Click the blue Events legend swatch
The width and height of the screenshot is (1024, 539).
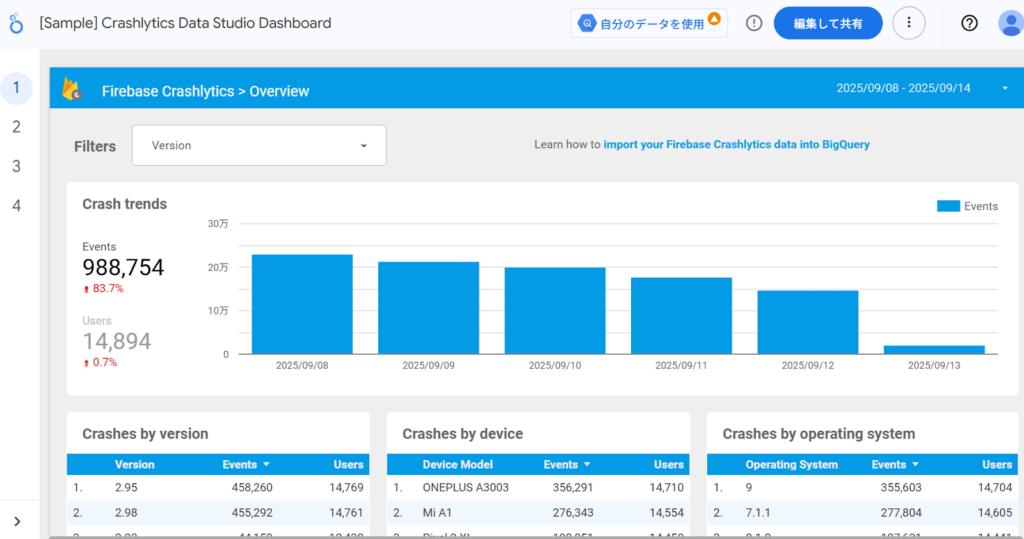(948, 206)
